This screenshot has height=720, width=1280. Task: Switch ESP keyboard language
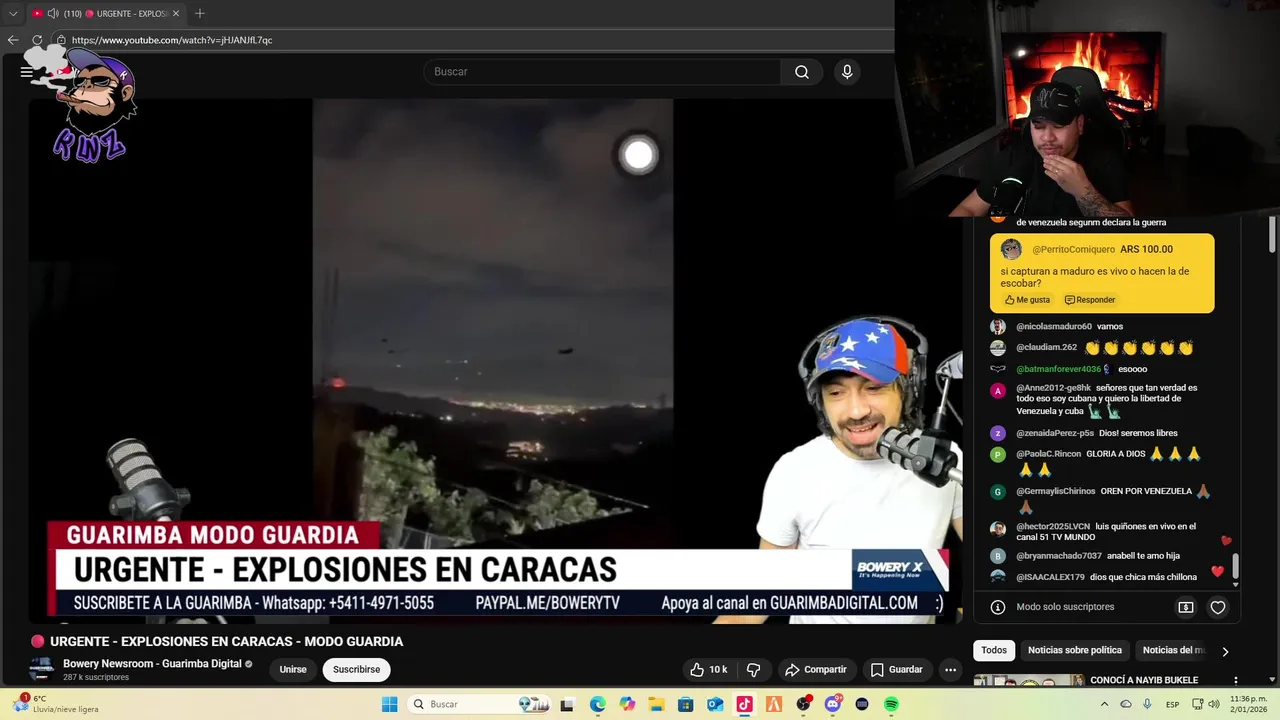(x=1172, y=704)
